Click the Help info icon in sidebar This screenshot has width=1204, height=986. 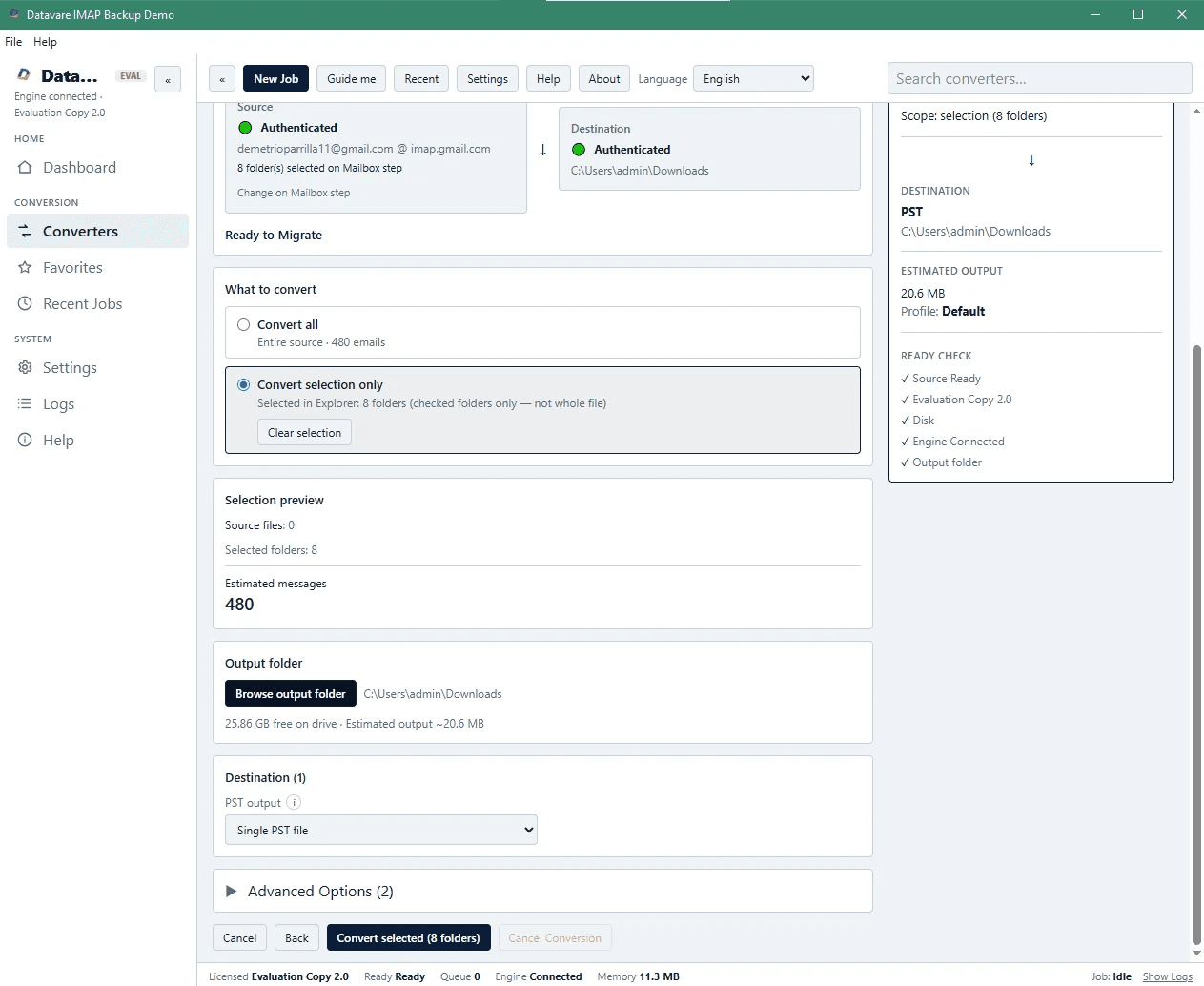tap(25, 440)
